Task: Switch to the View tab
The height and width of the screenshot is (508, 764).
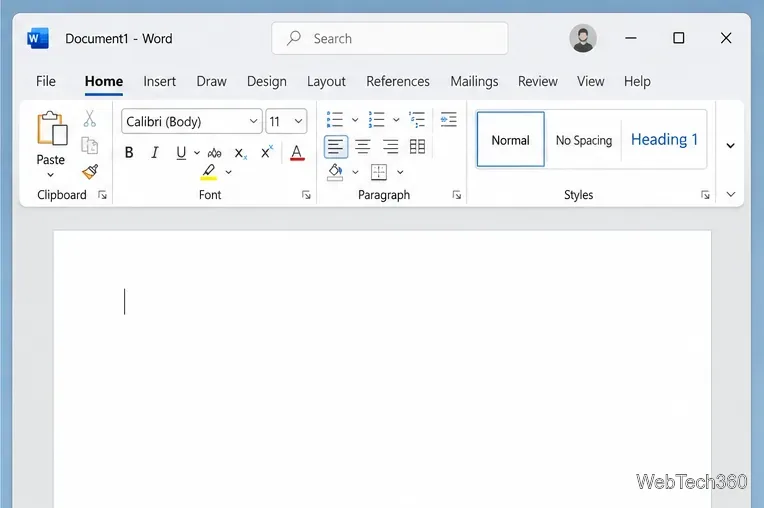Action: [591, 81]
